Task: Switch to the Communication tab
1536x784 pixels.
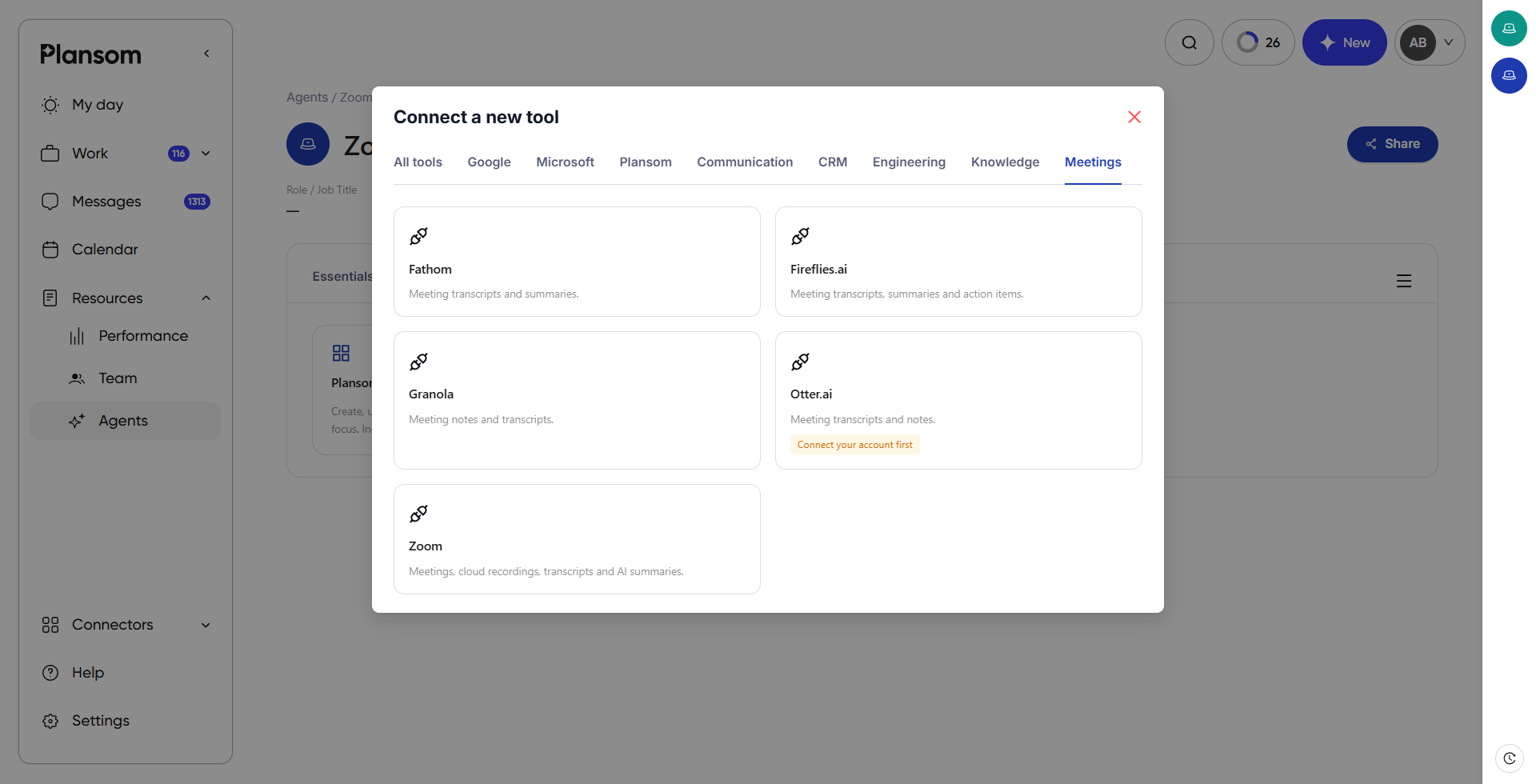Action: (745, 162)
